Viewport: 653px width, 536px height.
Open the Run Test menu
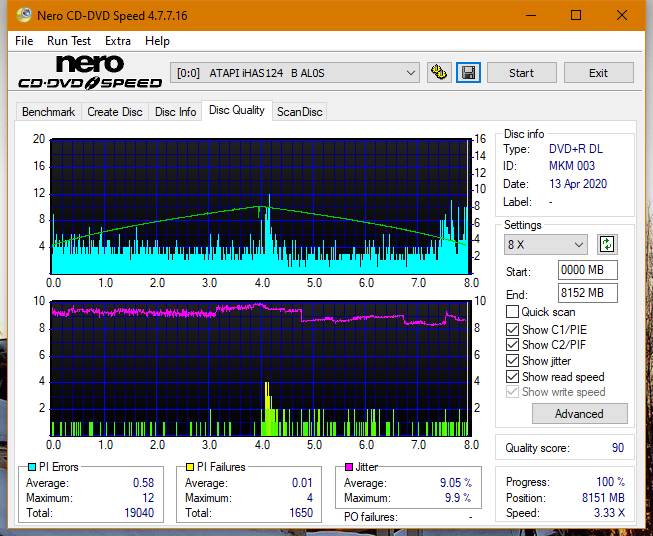pos(69,41)
